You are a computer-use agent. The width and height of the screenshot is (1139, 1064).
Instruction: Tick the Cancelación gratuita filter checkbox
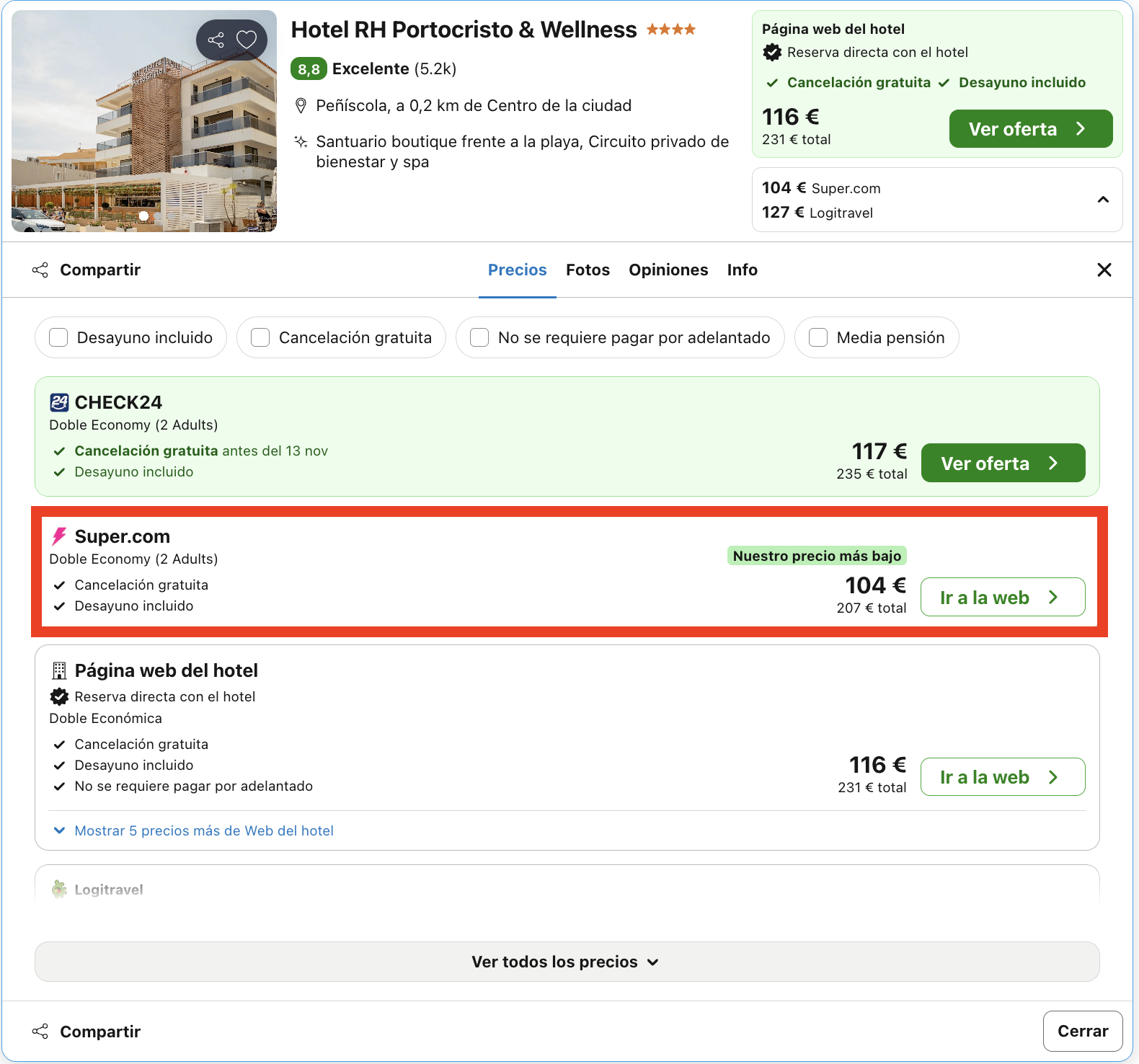[260, 337]
